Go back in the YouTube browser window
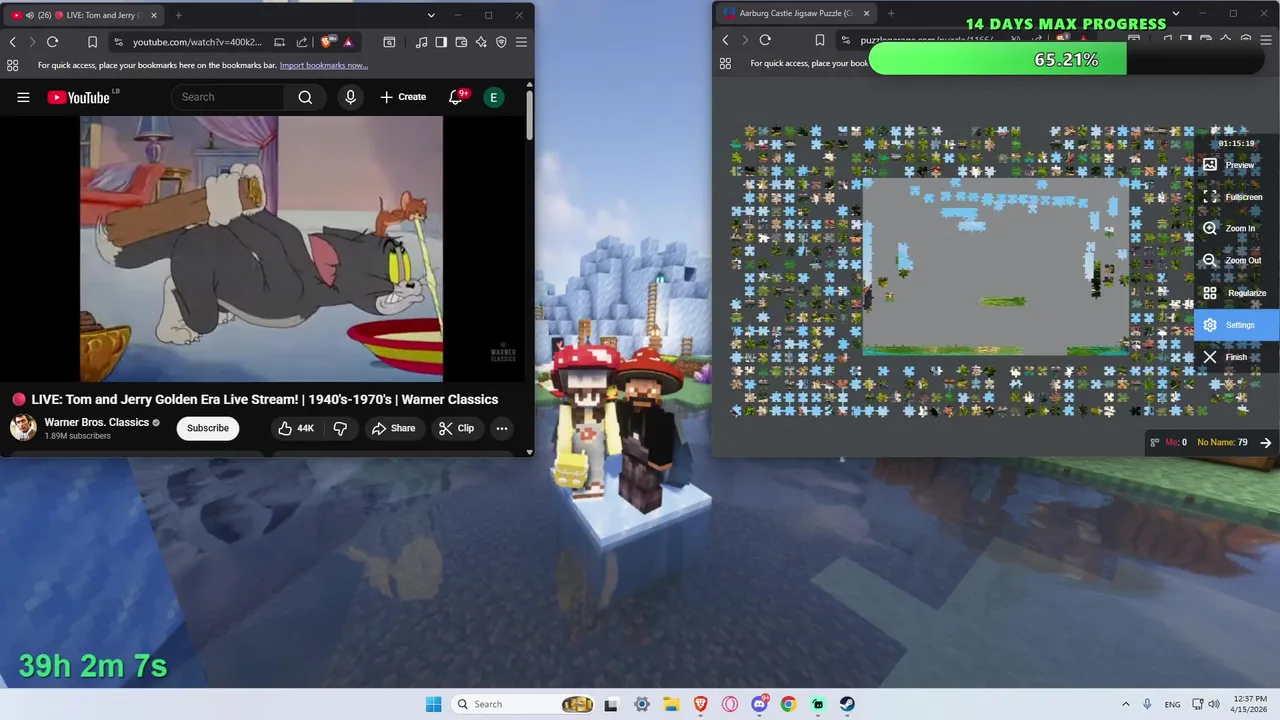The width and height of the screenshot is (1280, 720). [12, 42]
